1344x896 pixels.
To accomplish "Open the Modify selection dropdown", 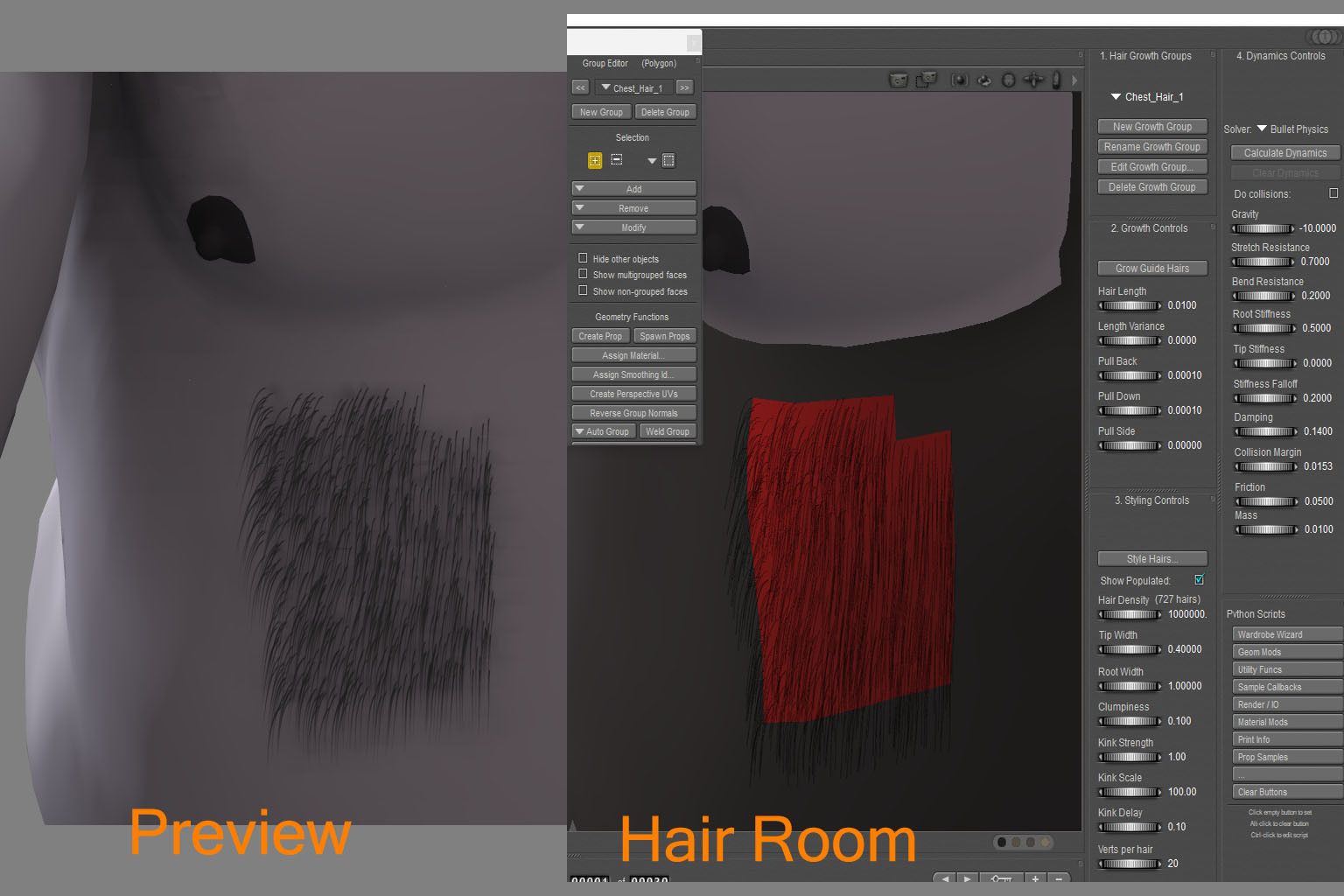I will [x=633, y=227].
